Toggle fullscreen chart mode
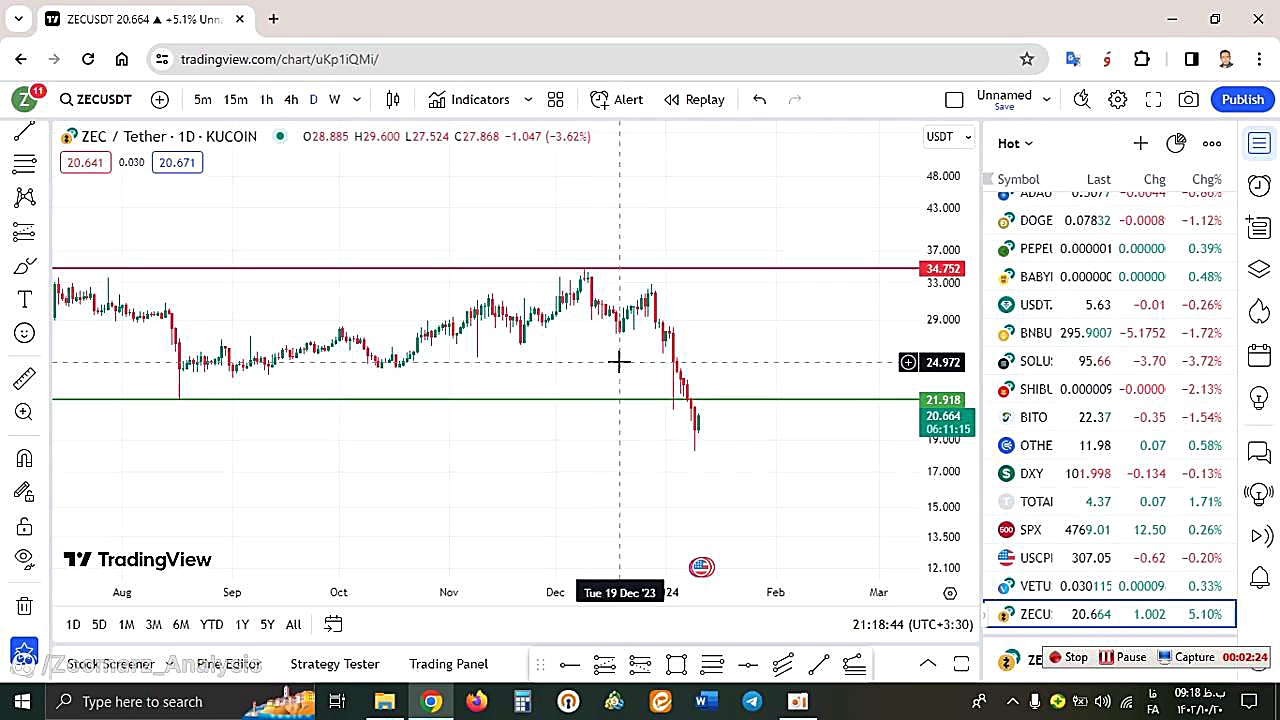This screenshot has width=1280, height=720. click(1153, 99)
